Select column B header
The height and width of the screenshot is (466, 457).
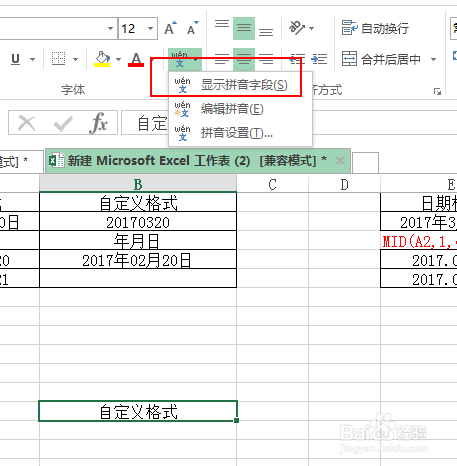click(x=138, y=184)
